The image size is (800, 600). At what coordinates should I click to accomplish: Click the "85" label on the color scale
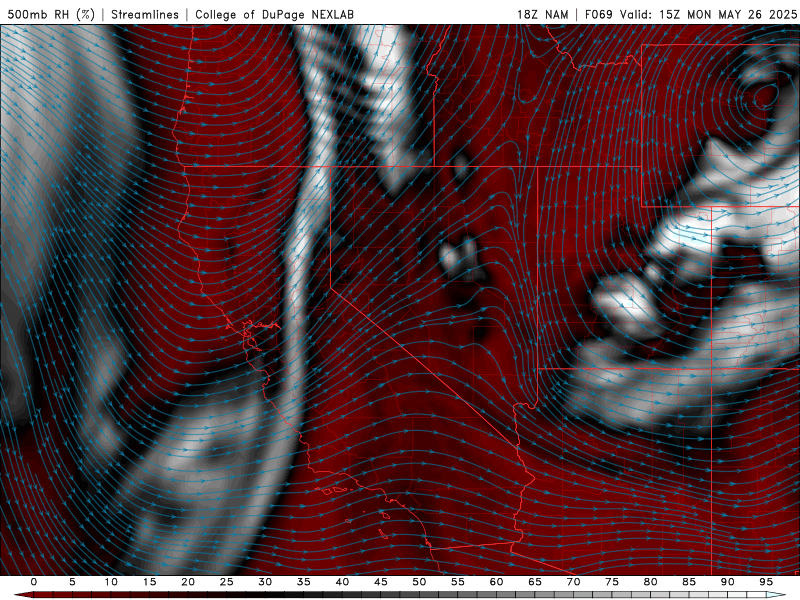click(x=689, y=582)
